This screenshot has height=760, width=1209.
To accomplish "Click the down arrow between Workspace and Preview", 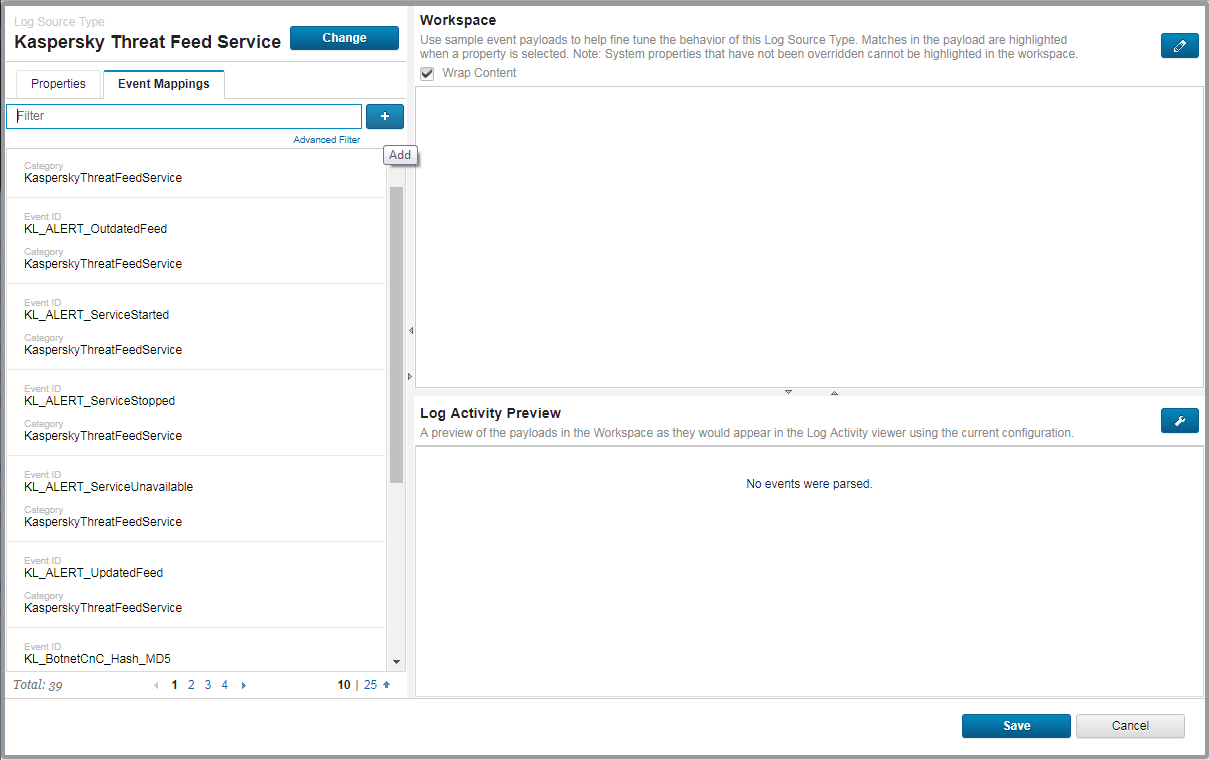I will tap(788, 392).
